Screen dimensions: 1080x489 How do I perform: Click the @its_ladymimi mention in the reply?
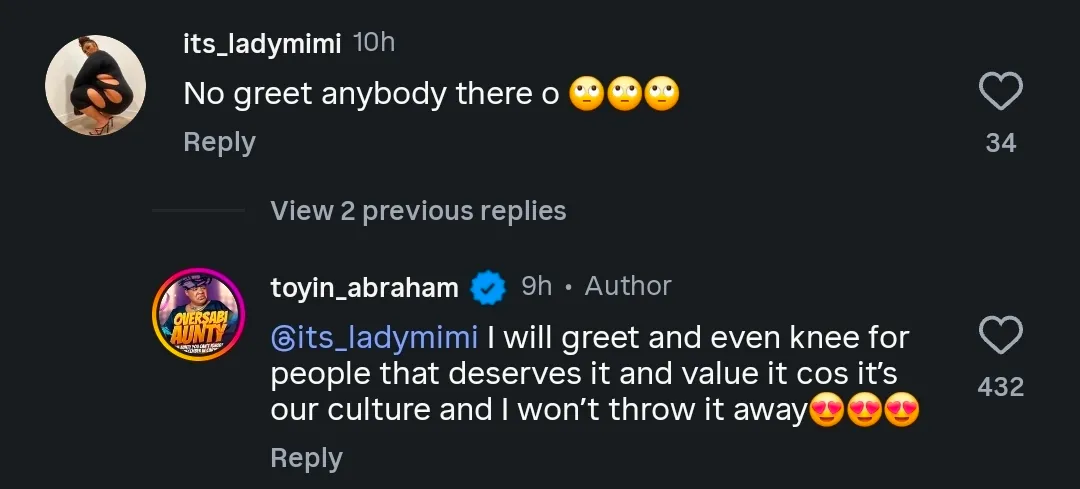tap(374, 337)
